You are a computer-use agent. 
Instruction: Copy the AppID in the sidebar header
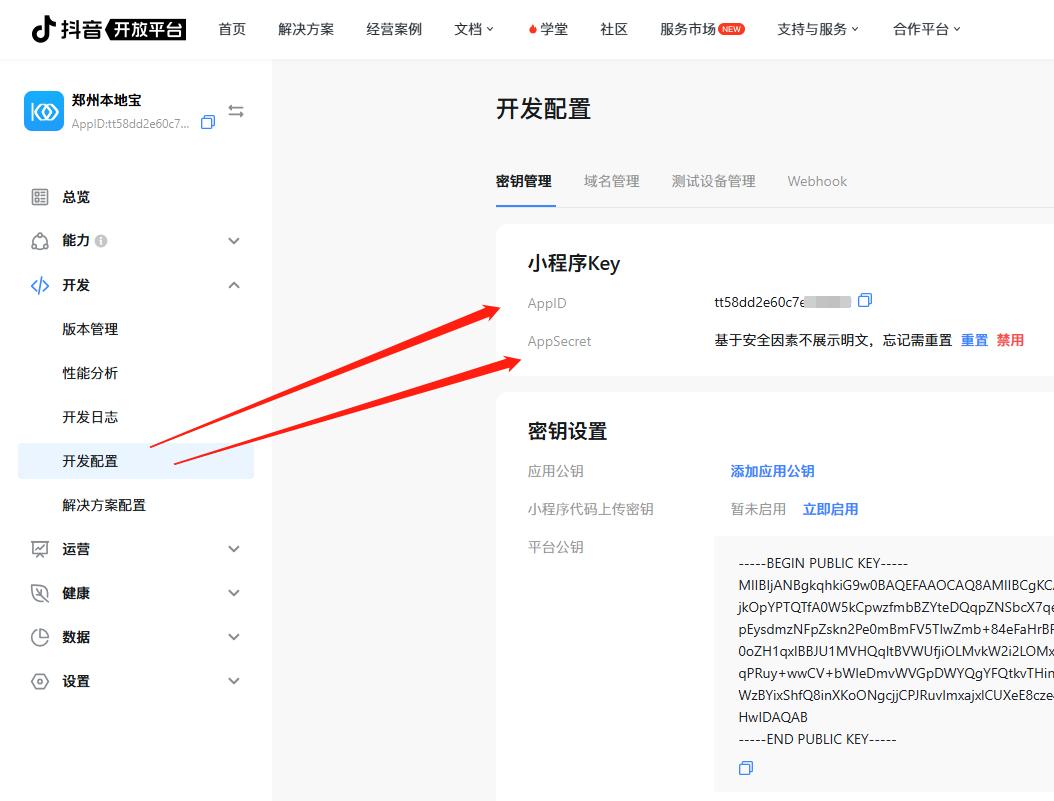(x=208, y=123)
